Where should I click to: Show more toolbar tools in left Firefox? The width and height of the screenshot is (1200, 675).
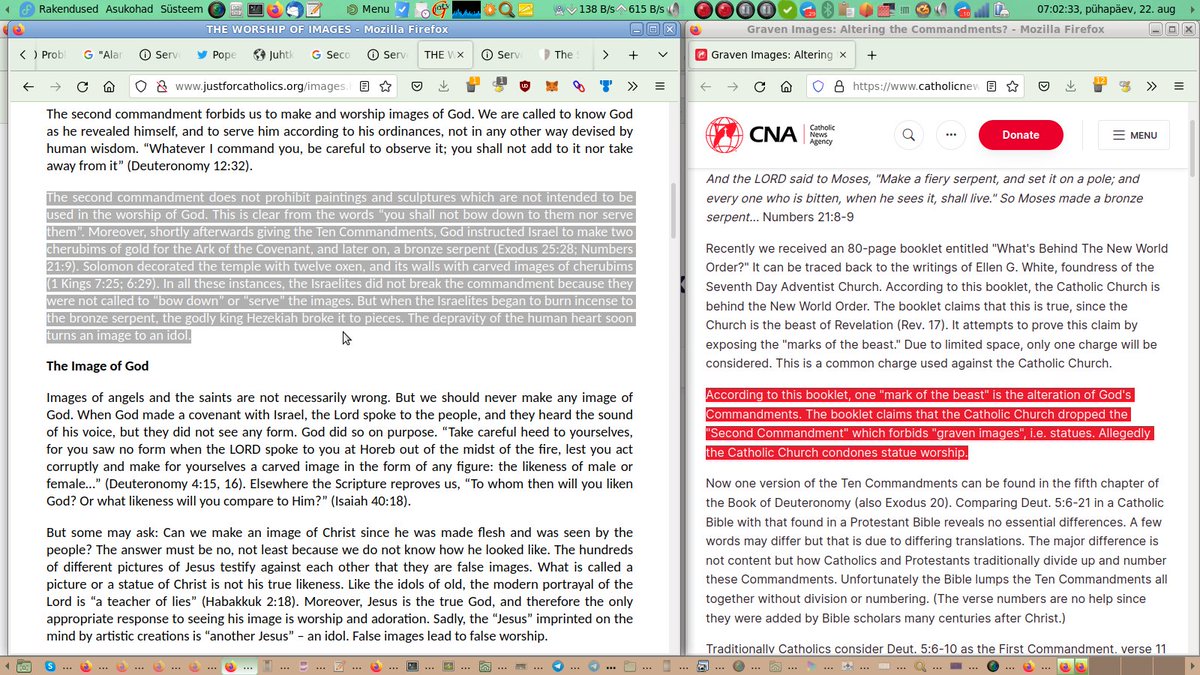(x=633, y=86)
